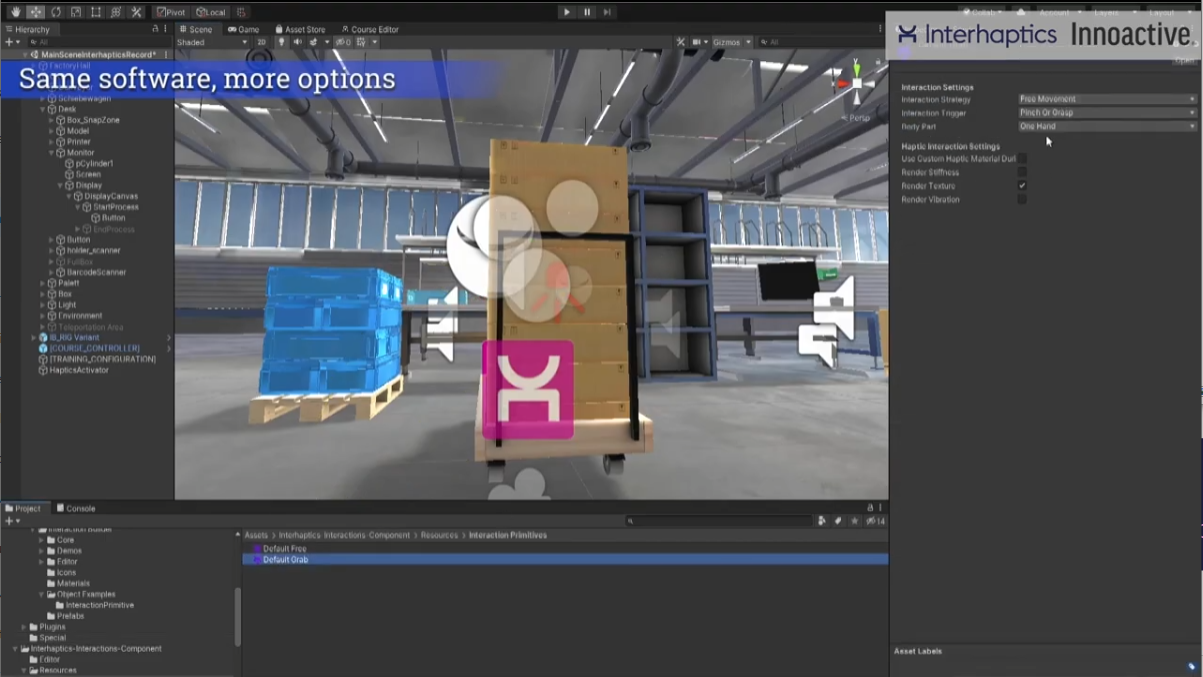Enable Render Vibration checkbox
Screen dimensions: 1203x677
[1022, 199]
